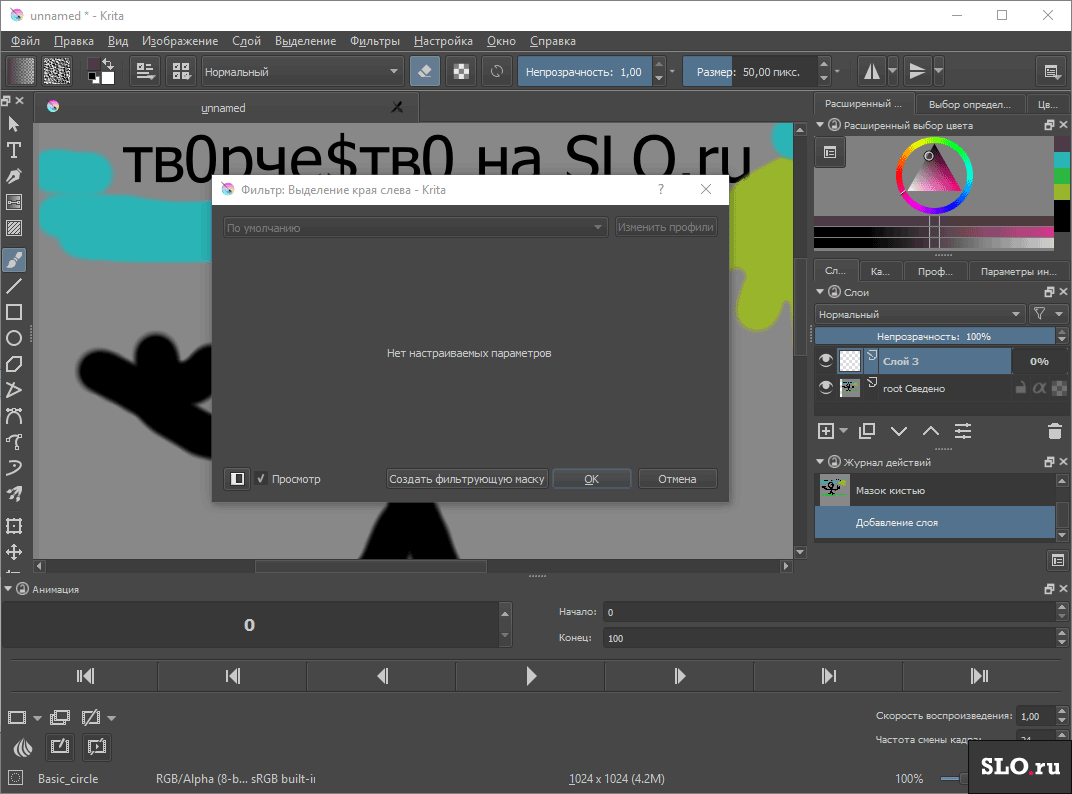Collapse the Анимация docker
Image resolution: width=1072 pixels, height=794 pixels.
8,589
